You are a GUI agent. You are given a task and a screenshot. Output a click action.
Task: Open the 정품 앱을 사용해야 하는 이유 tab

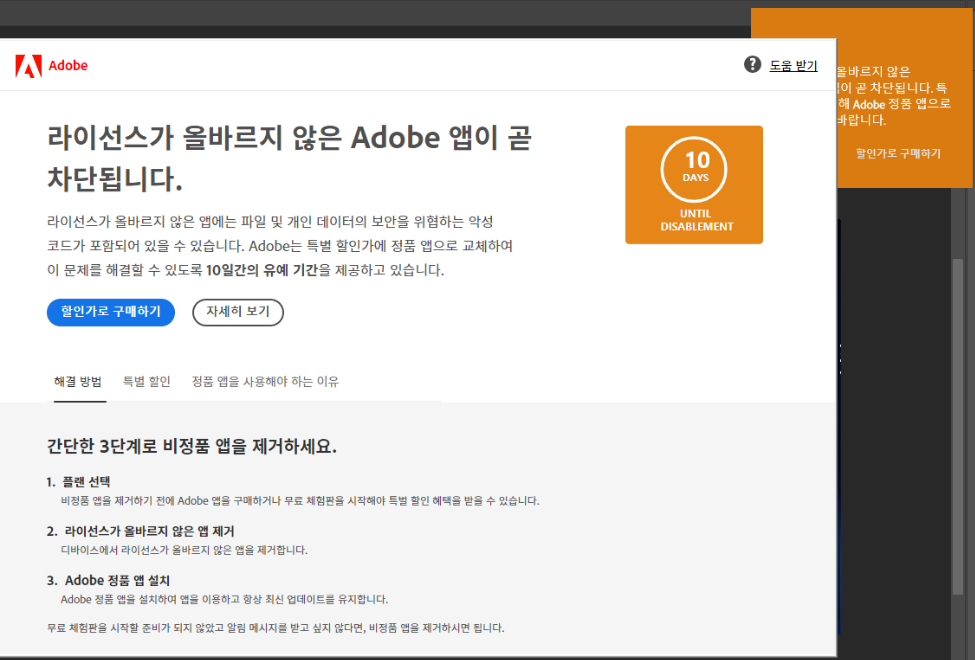pyautogui.click(x=265, y=381)
